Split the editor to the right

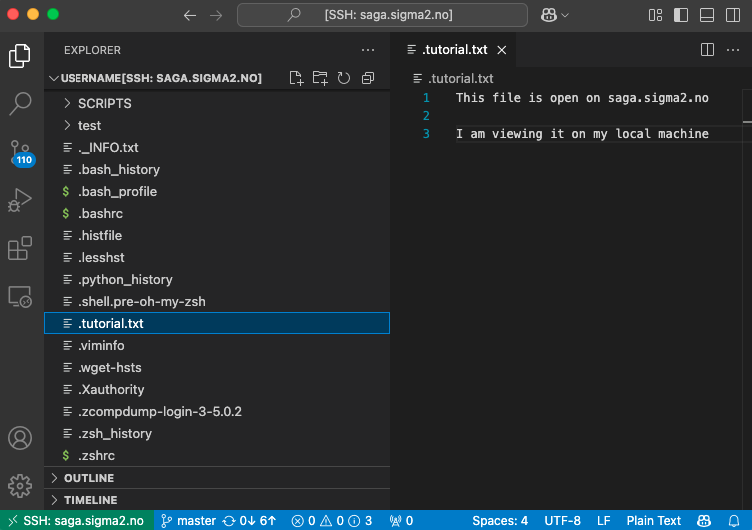(x=707, y=49)
